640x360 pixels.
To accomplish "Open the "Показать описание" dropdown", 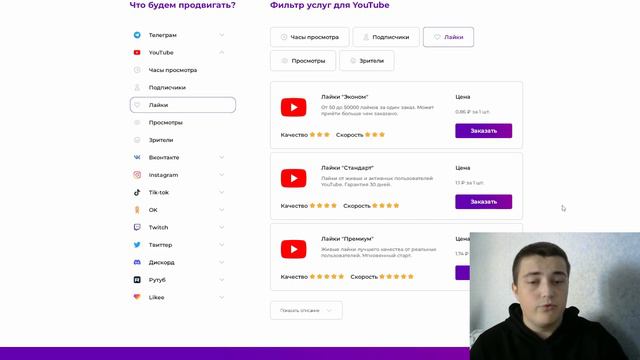I will 306,311.
